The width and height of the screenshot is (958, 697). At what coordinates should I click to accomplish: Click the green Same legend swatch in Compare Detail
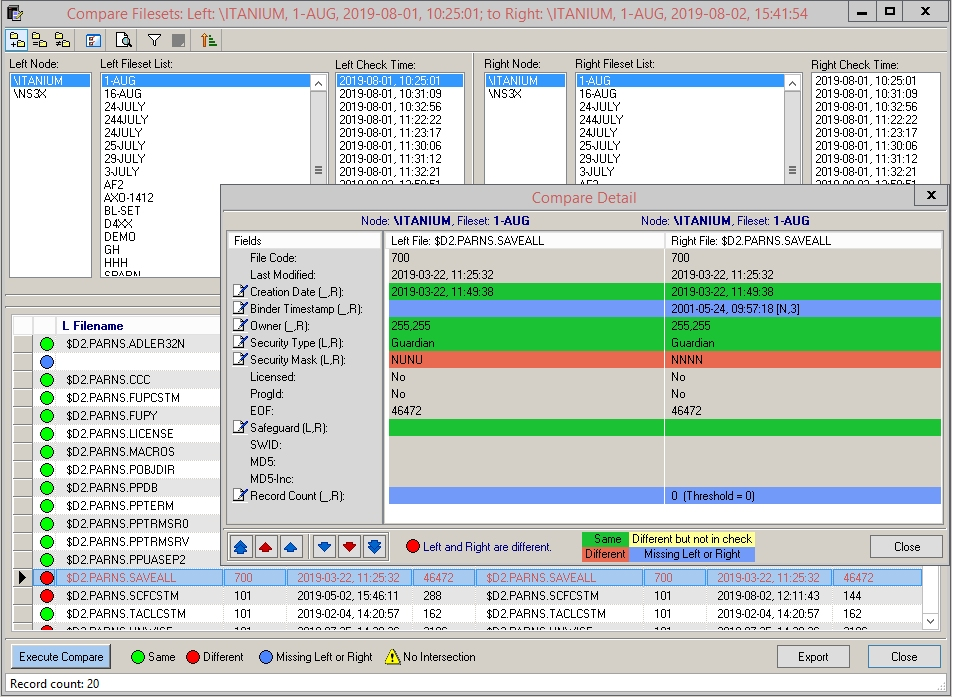(607, 540)
